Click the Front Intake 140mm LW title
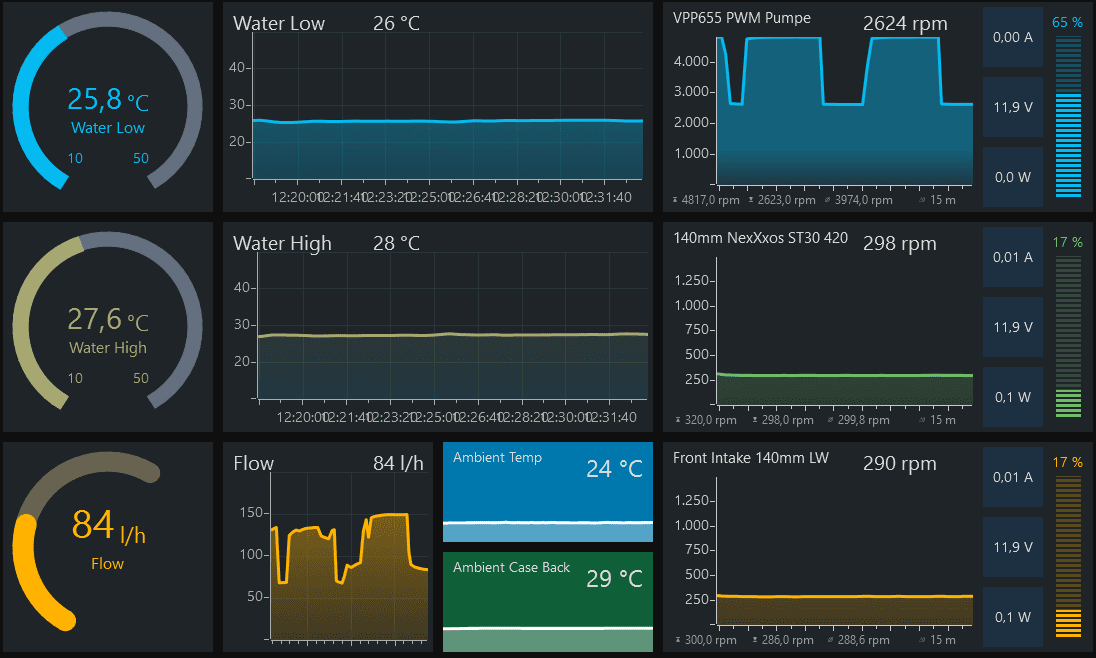The image size is (1096, 658). tap(751, 458)
